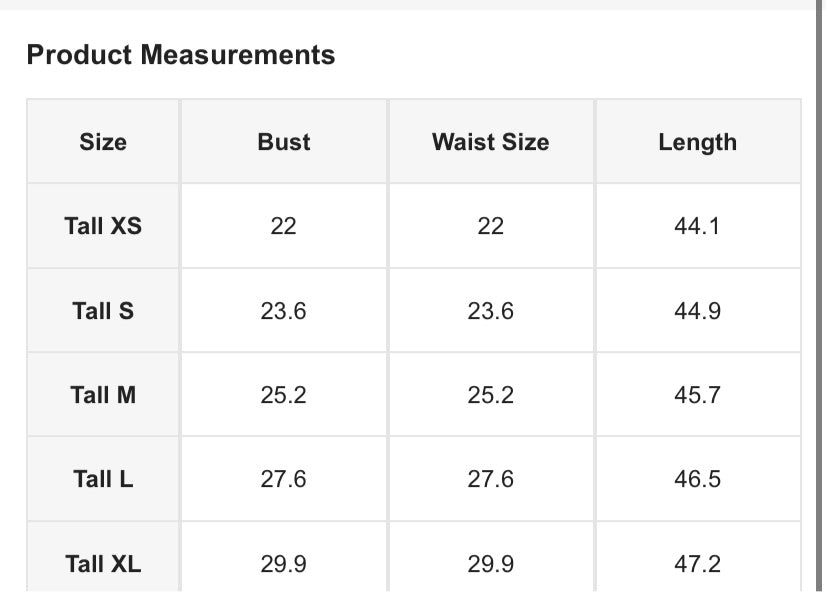Click the Tall S bust value 23.6
This screenshot has height=592, width=826.
pos(283,310)
